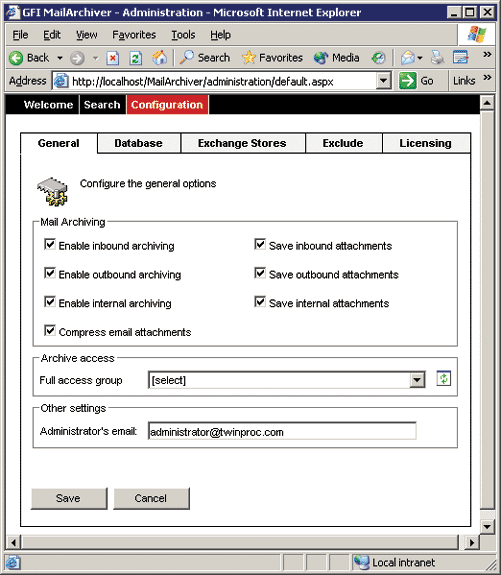Open the Search toolbar button
The height and width of the screenshot is (575, 501).
point(205,58)
